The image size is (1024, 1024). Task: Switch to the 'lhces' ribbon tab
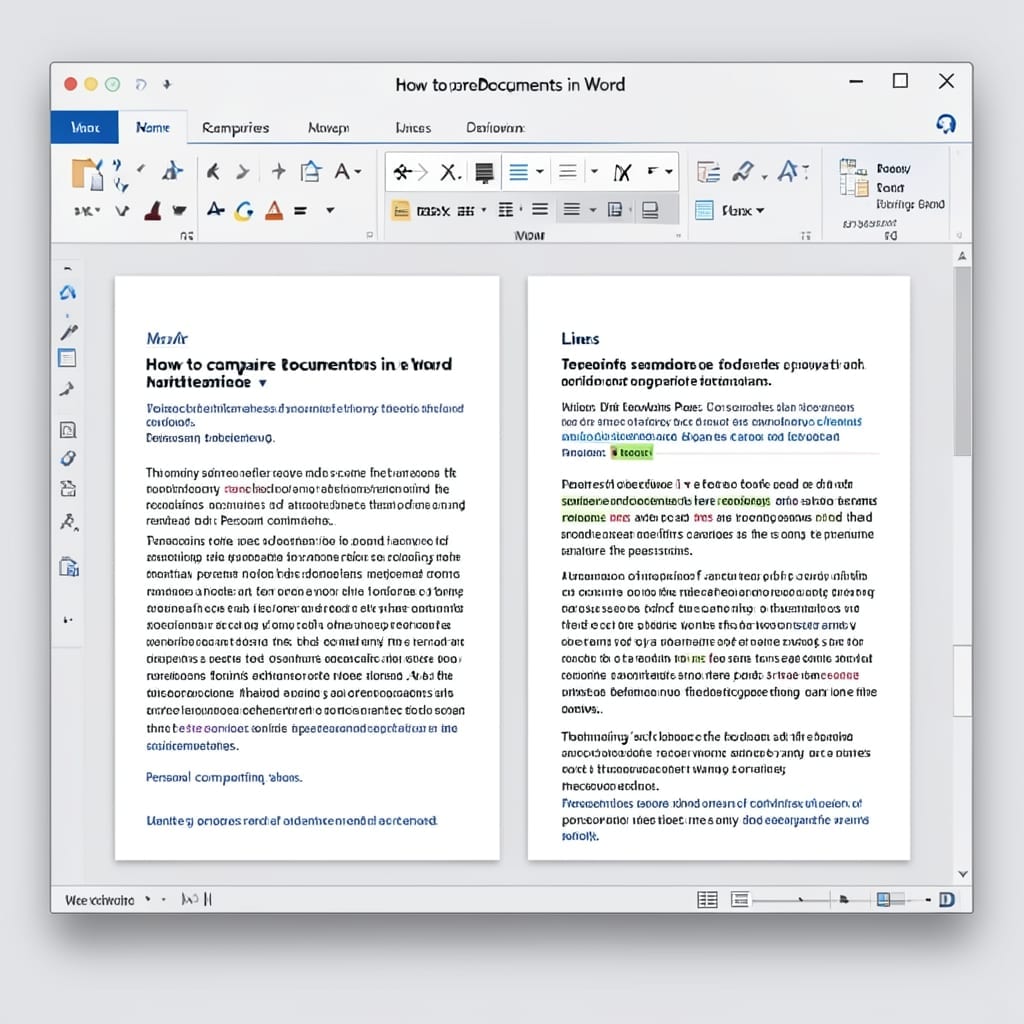click(413, 128)
